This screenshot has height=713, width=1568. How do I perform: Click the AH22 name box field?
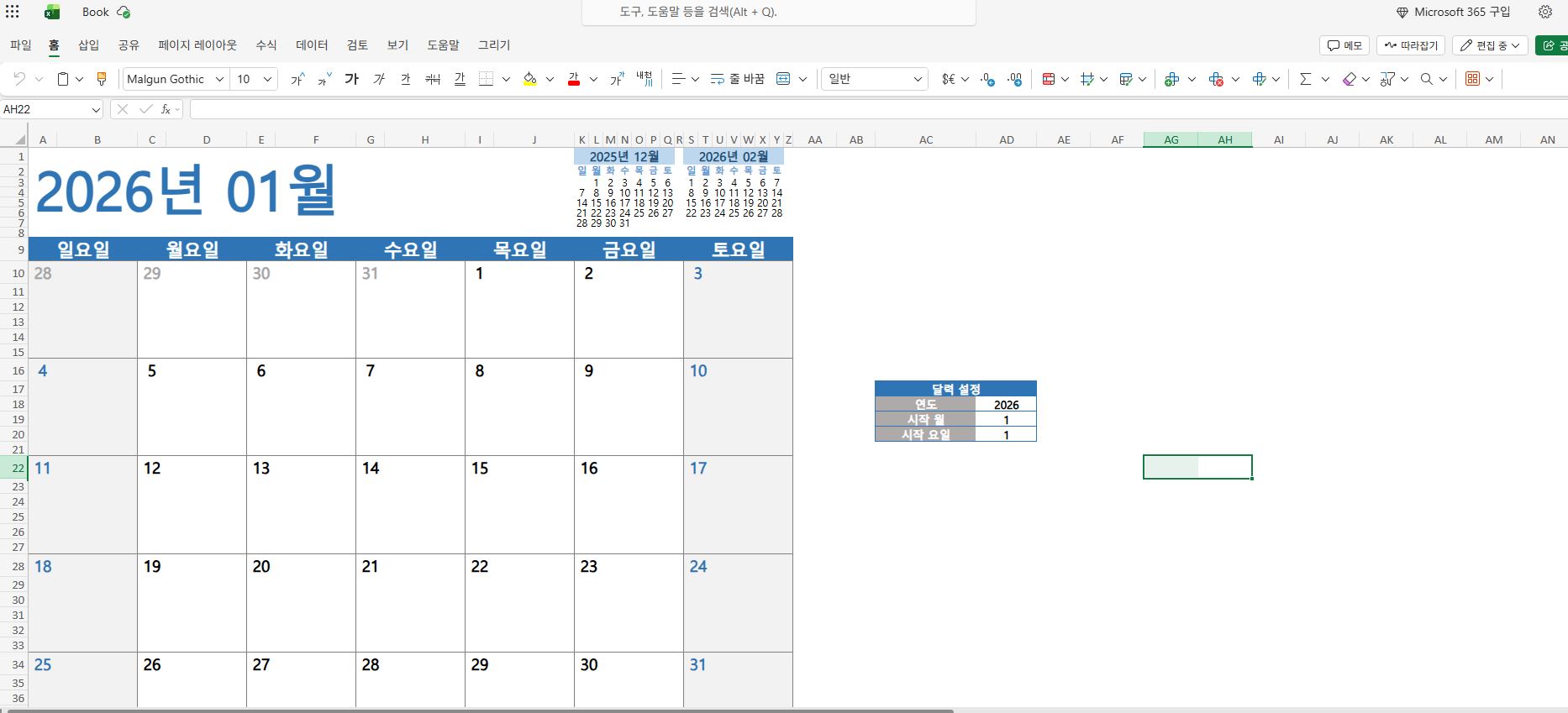point(45,109)
